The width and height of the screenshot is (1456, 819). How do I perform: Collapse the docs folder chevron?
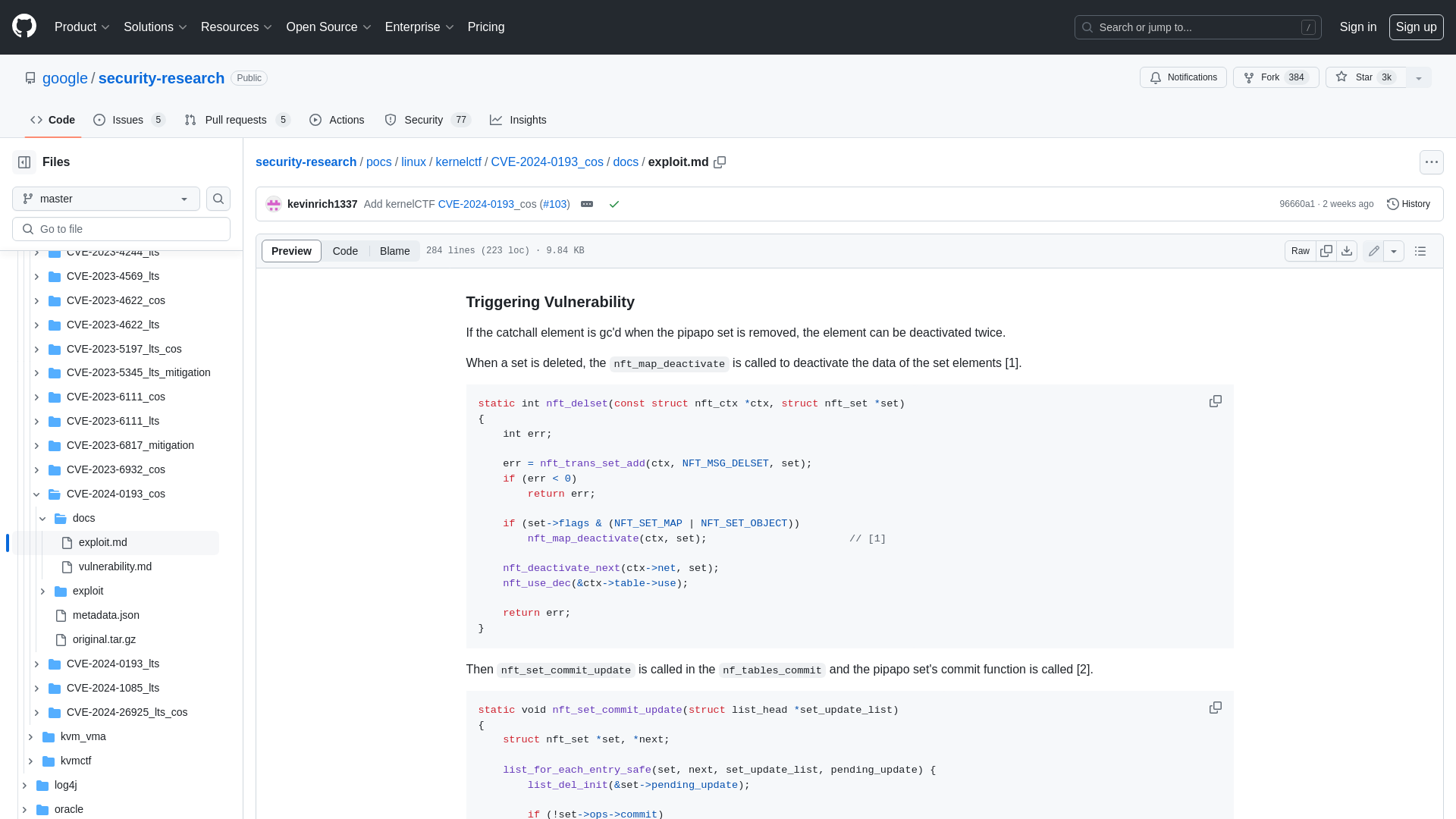click(42, 519)
